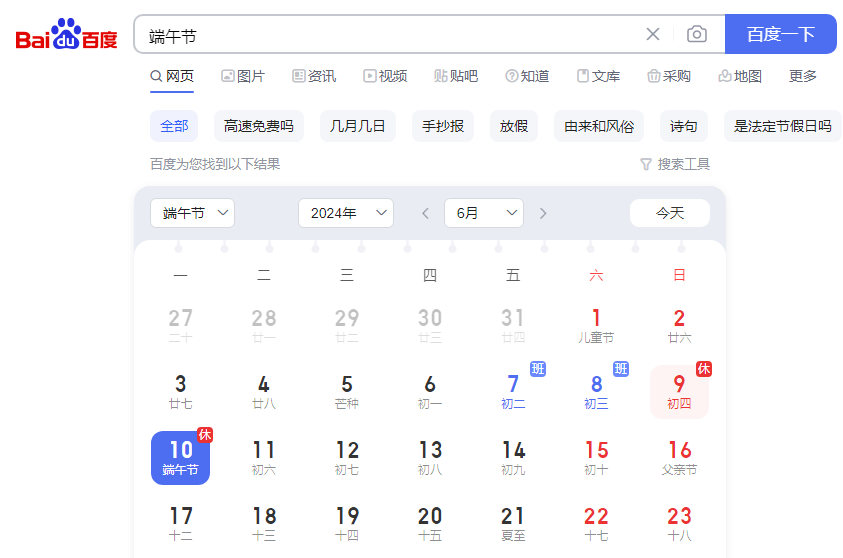Image resolution: width=843 pixels, height=558 pixels.
Task: Click in the search input field
Action: coord(390,35)
